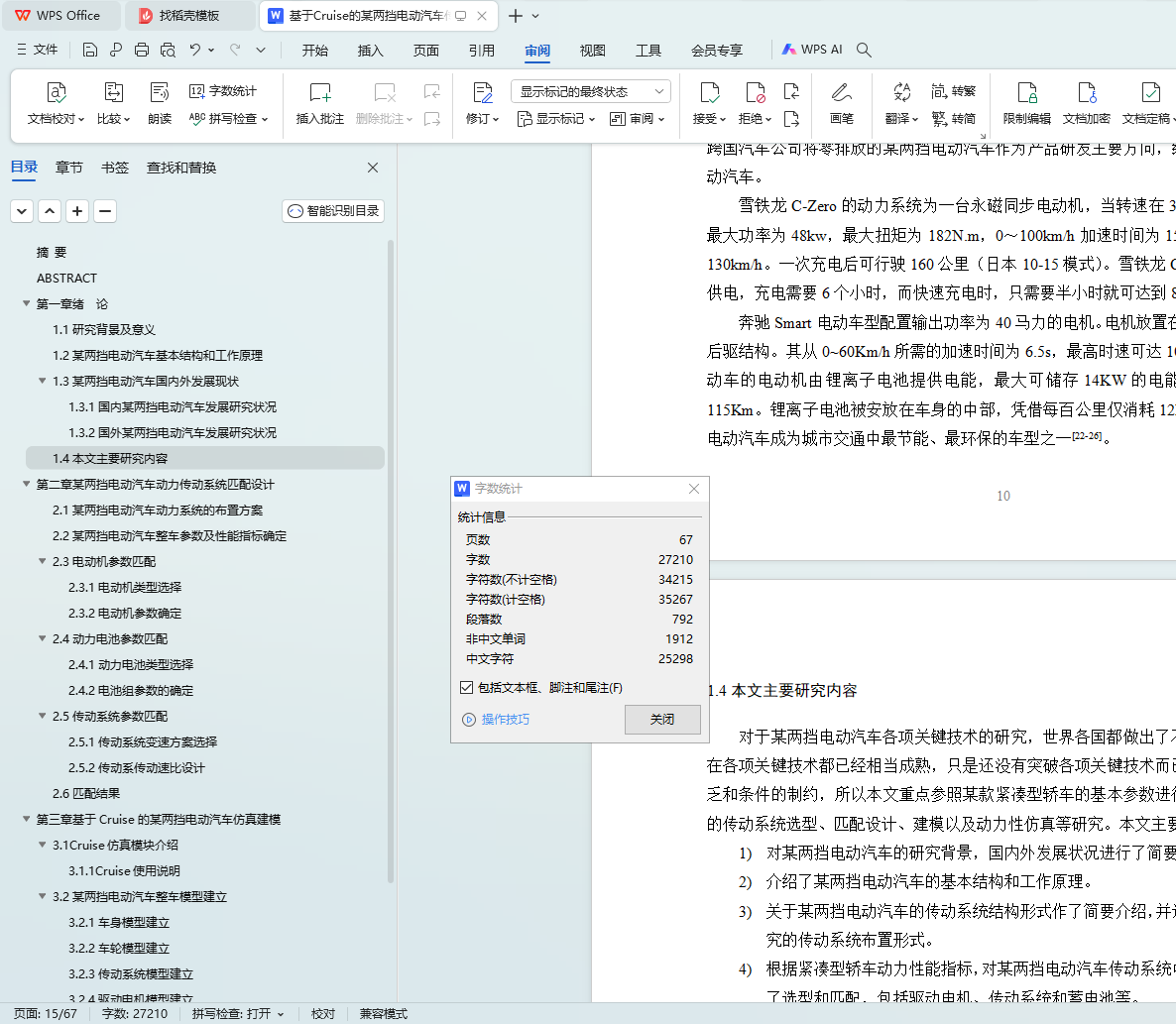Click 校对 in the status bar
Viewport: 1176px width, 1024px height.
[323, 1013]
